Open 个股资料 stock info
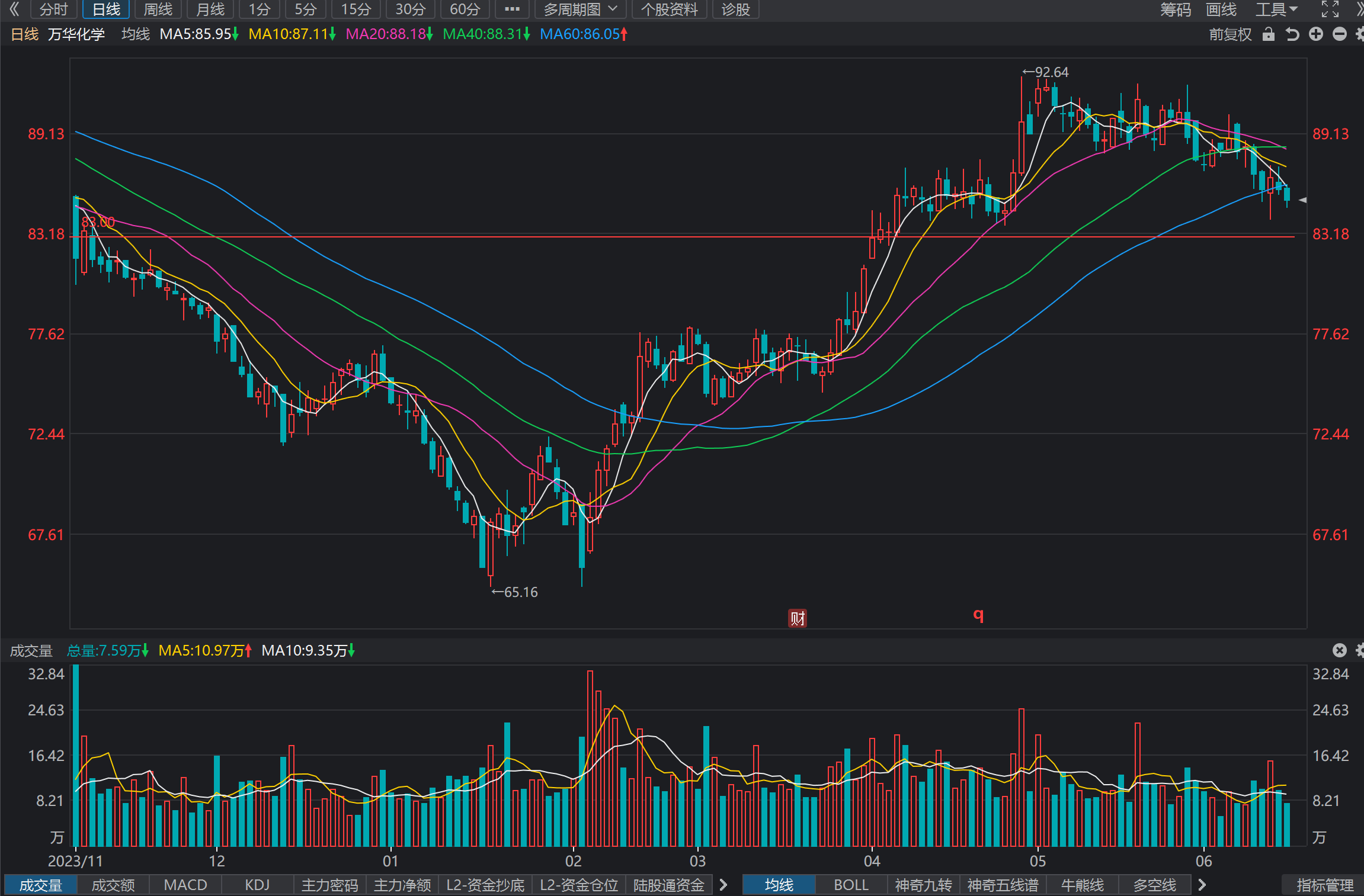This screenshot has height=896, width=1364. (669, 9)
